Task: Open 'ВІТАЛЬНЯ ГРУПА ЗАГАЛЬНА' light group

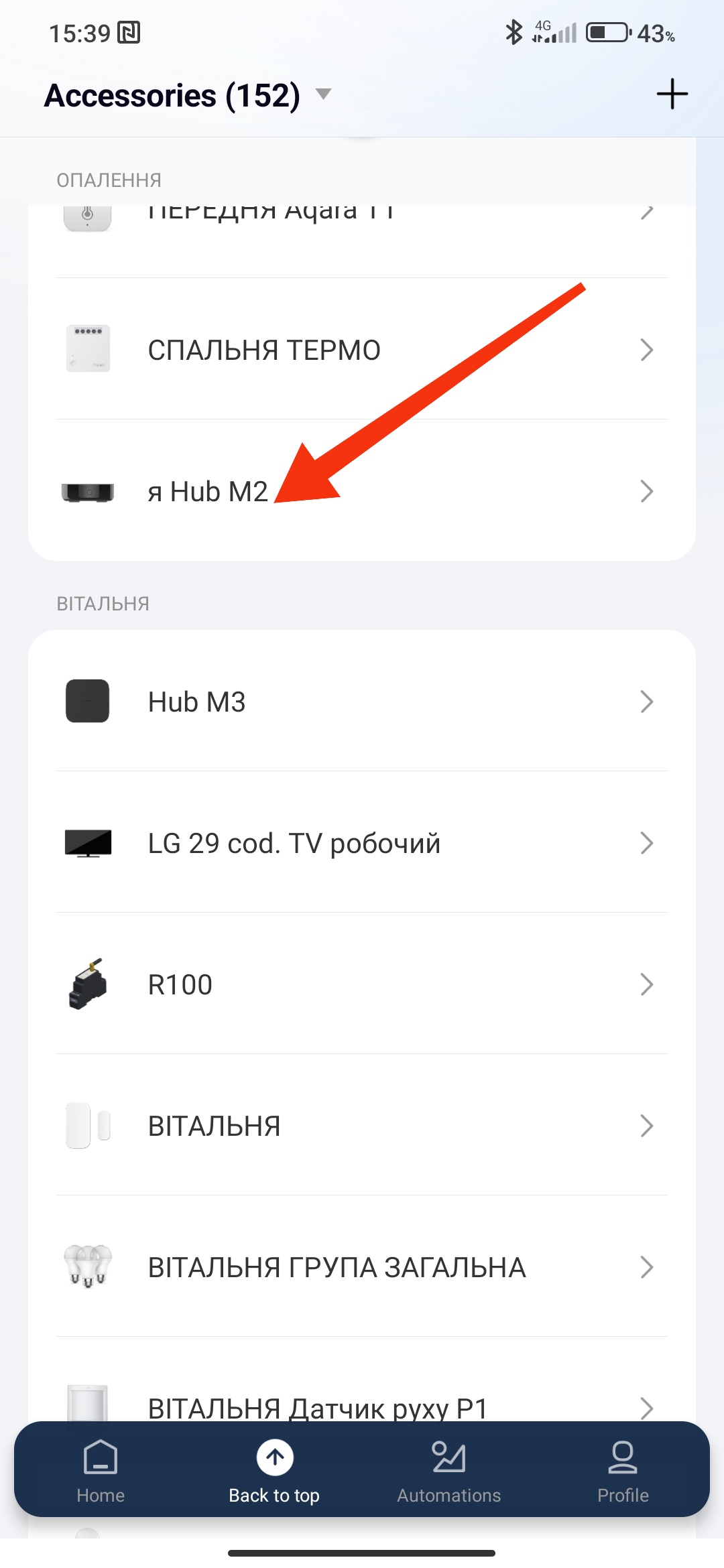Action: 337,1268
